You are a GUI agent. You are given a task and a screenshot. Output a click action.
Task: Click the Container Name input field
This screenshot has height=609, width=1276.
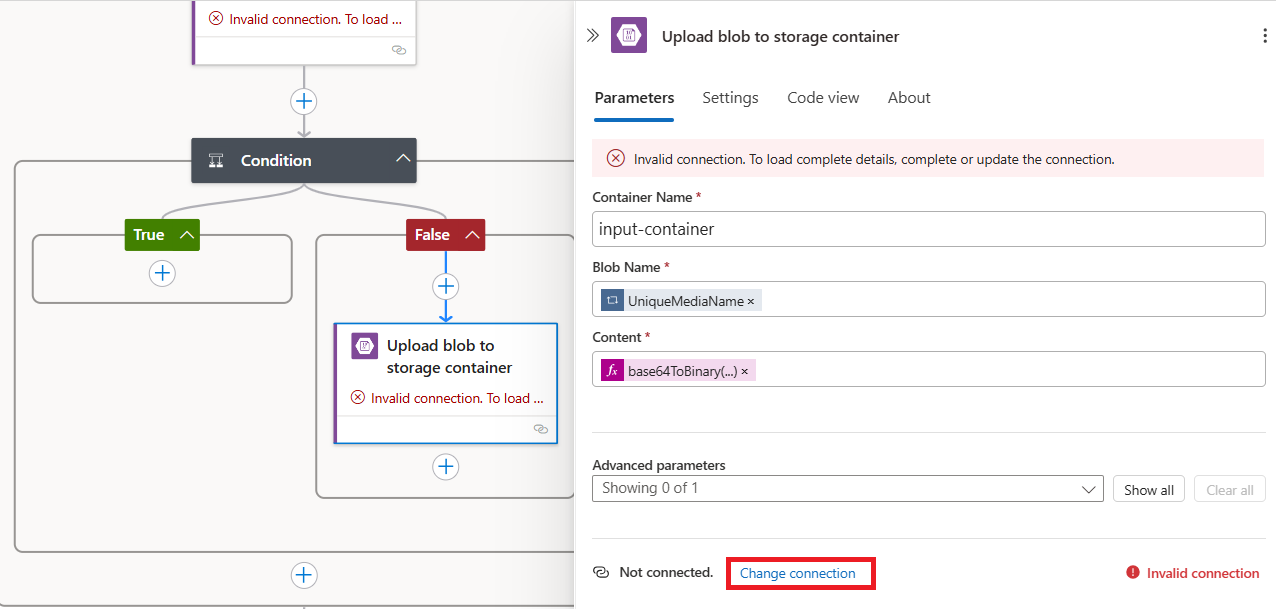tap(929, 229)
